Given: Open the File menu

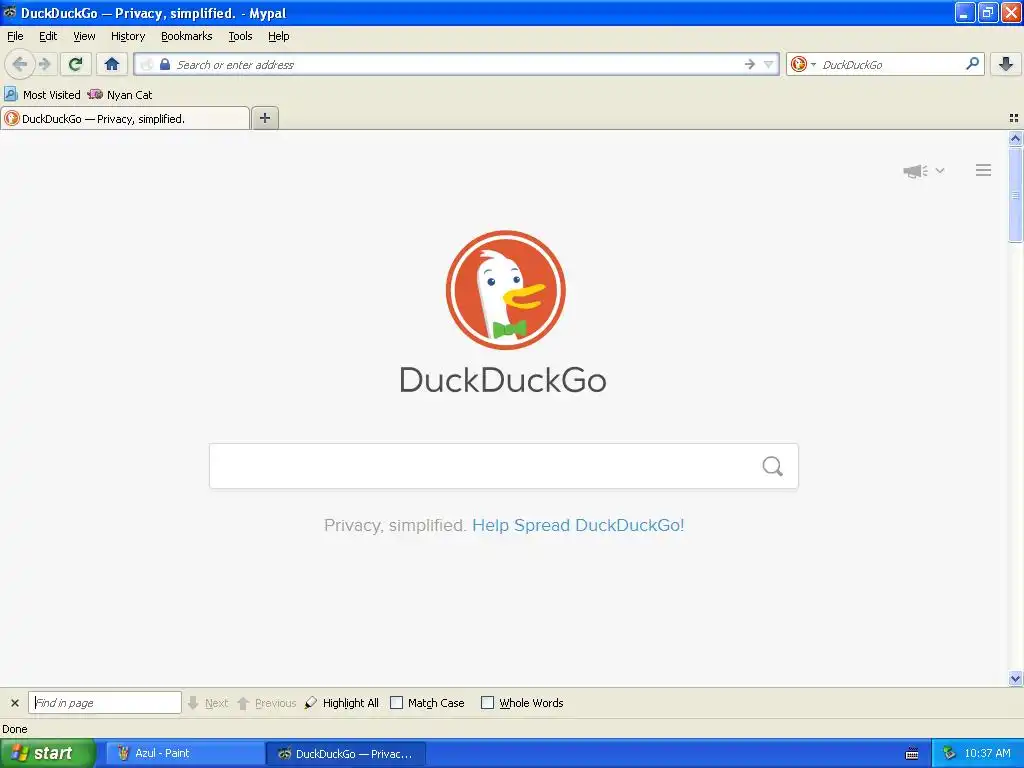Looking at the screenshot, I should click(x=15, y=36).
